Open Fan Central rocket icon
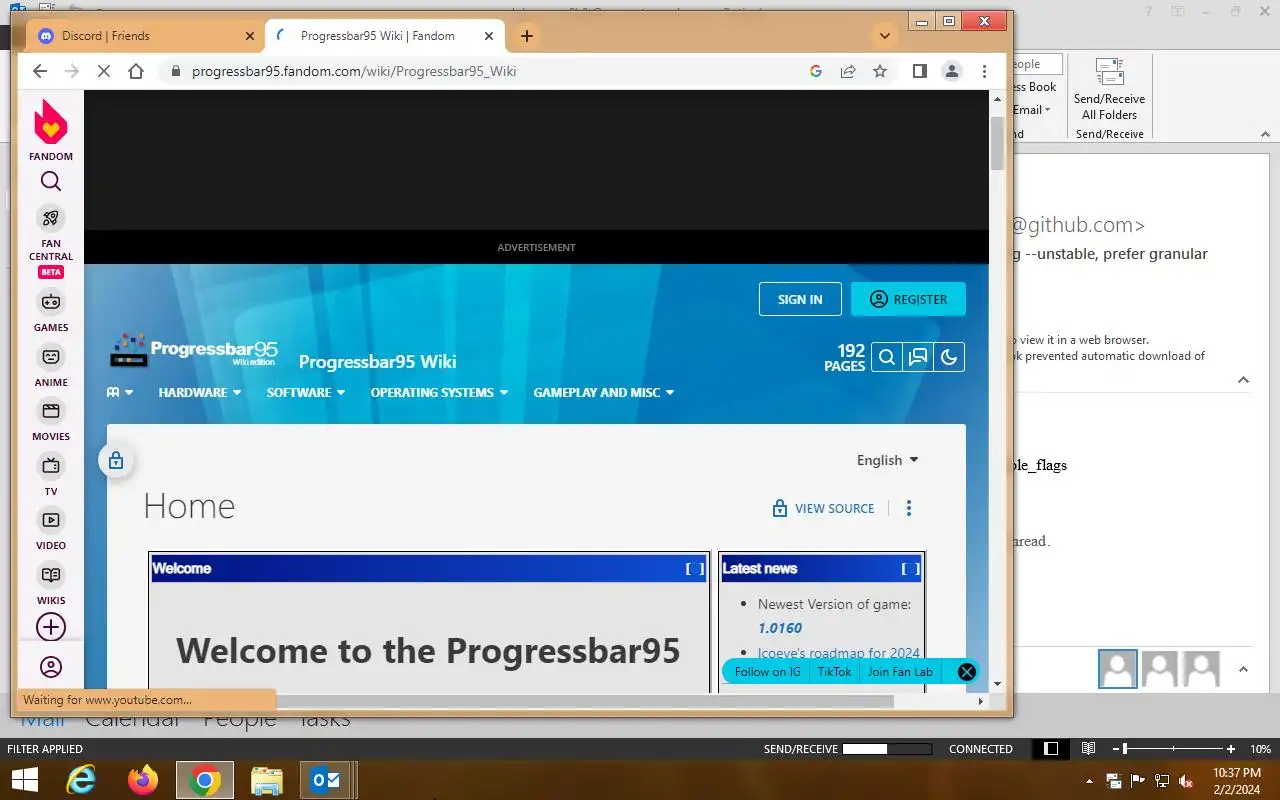 51,218
